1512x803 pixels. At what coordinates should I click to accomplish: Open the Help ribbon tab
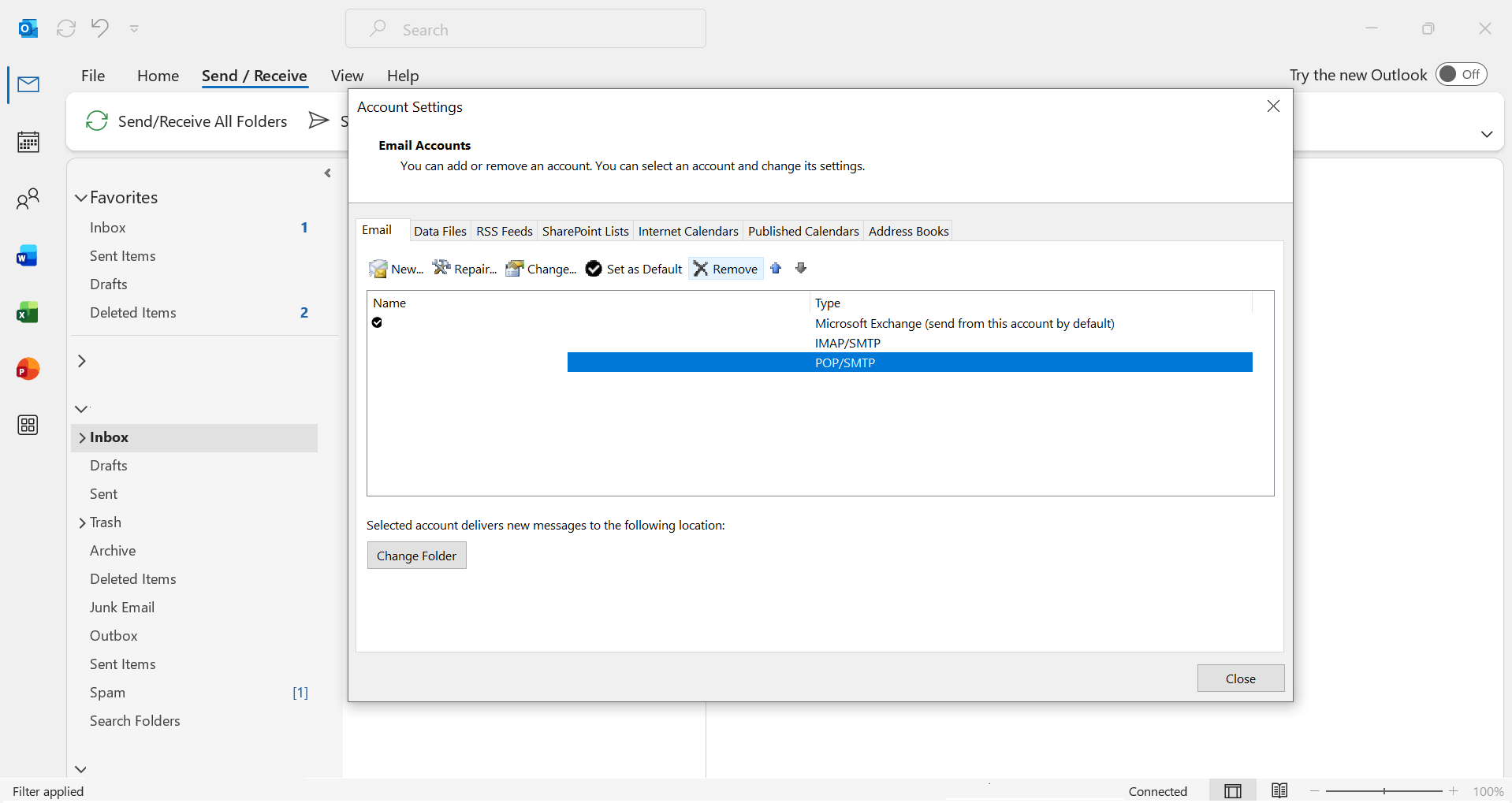(403, 76)
